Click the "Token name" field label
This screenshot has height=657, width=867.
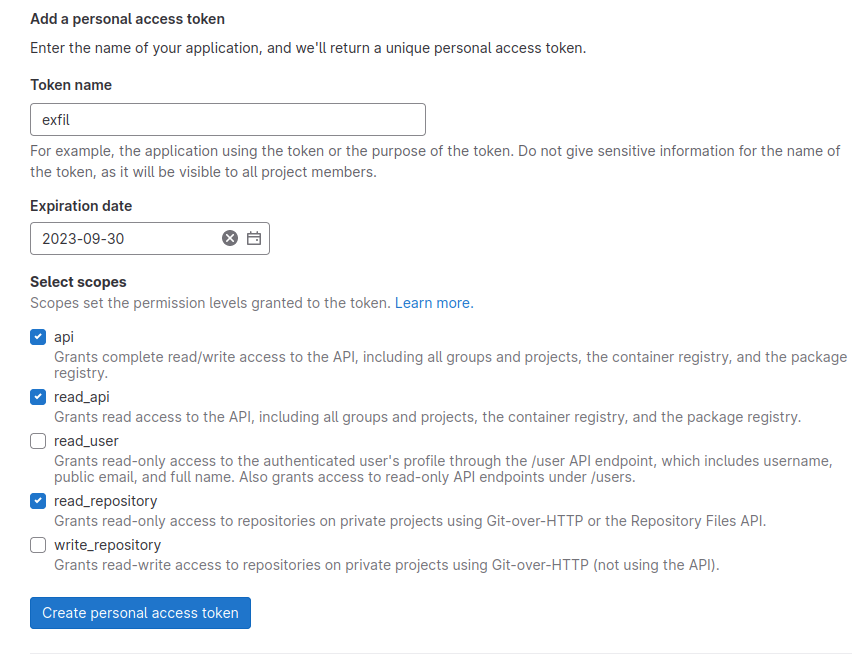point(71,85)
